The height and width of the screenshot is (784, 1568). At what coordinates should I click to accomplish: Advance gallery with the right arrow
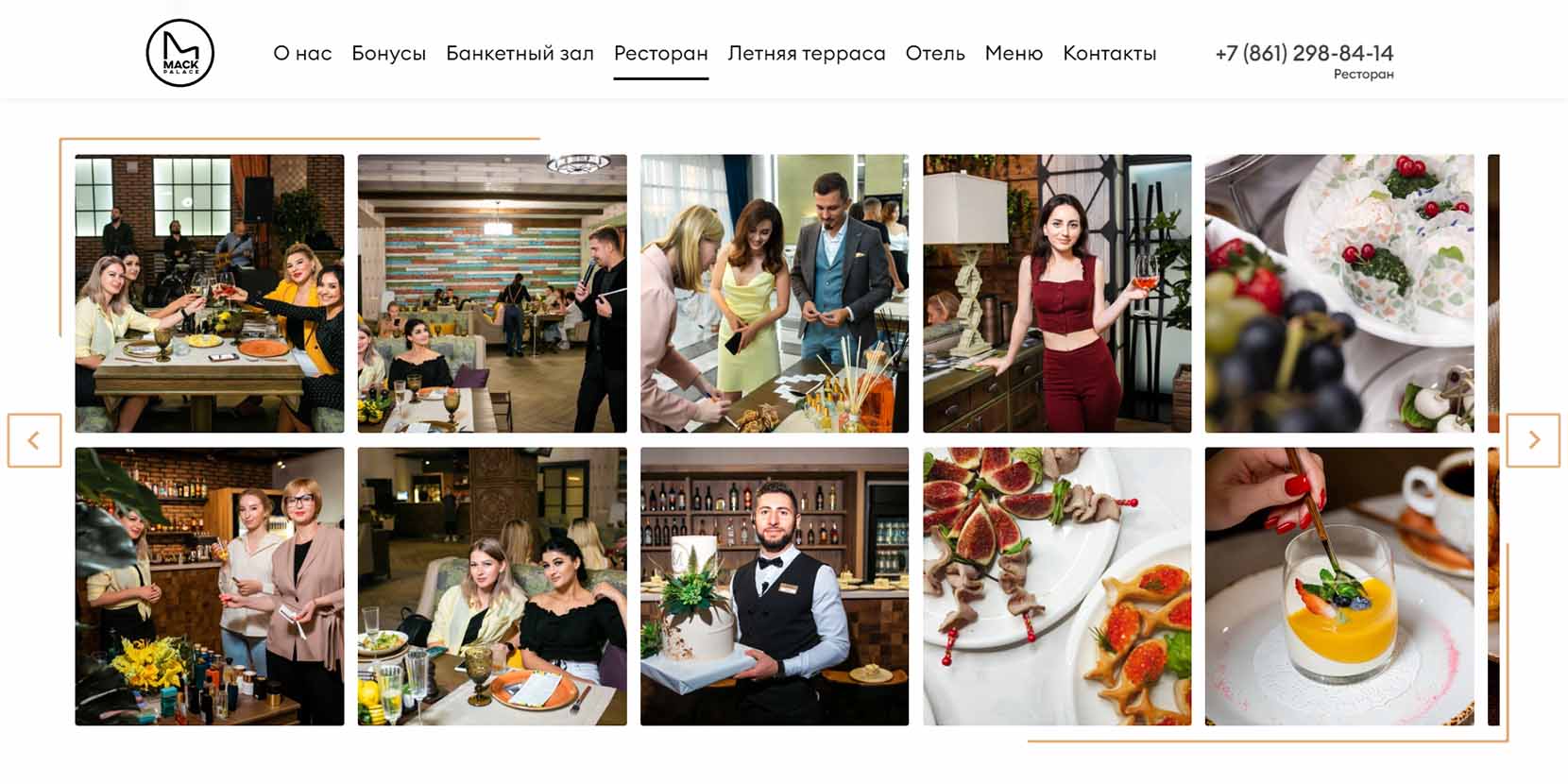tap(1533, 440)
